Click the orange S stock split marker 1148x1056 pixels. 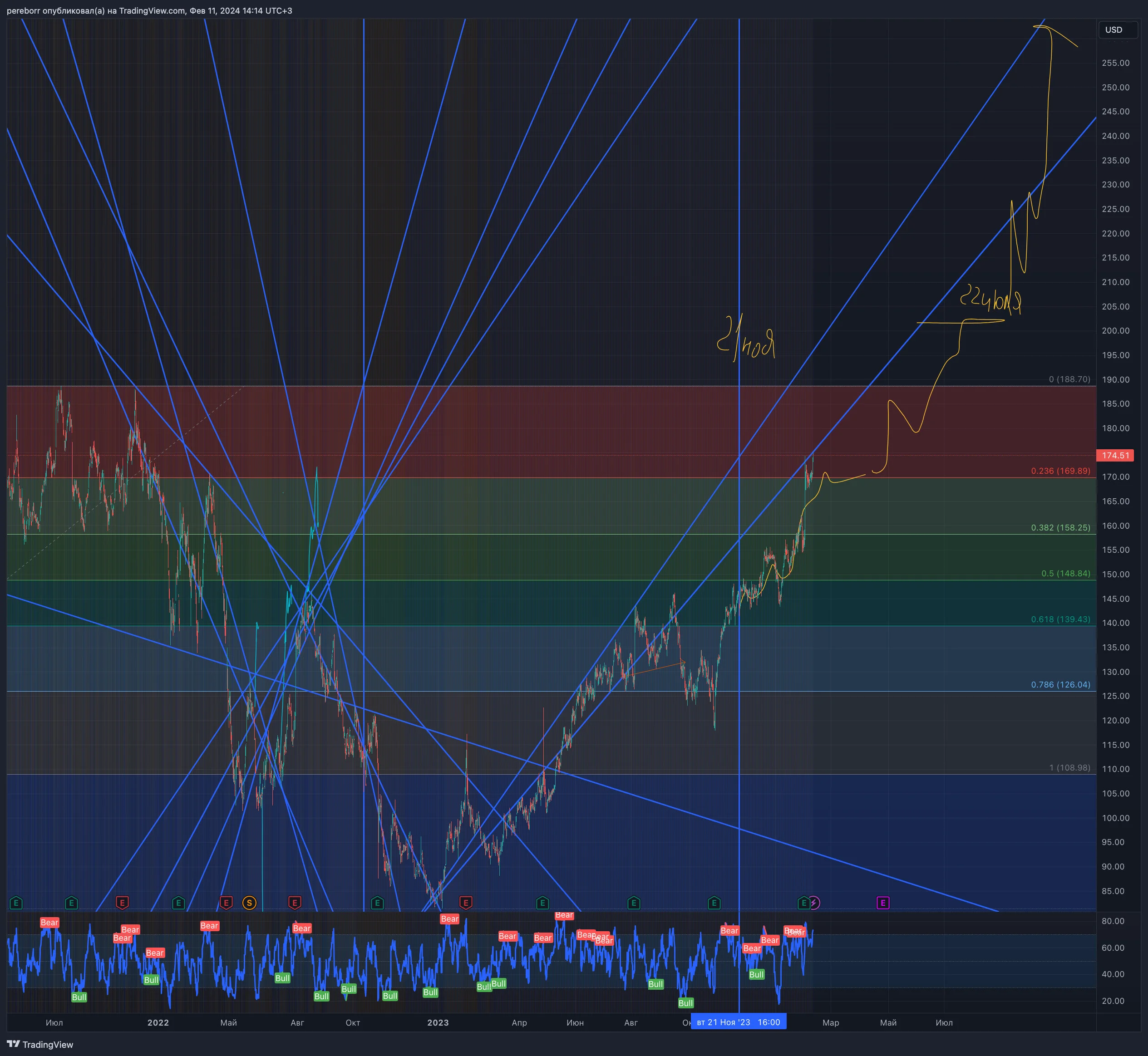click(x=249, y=903)
